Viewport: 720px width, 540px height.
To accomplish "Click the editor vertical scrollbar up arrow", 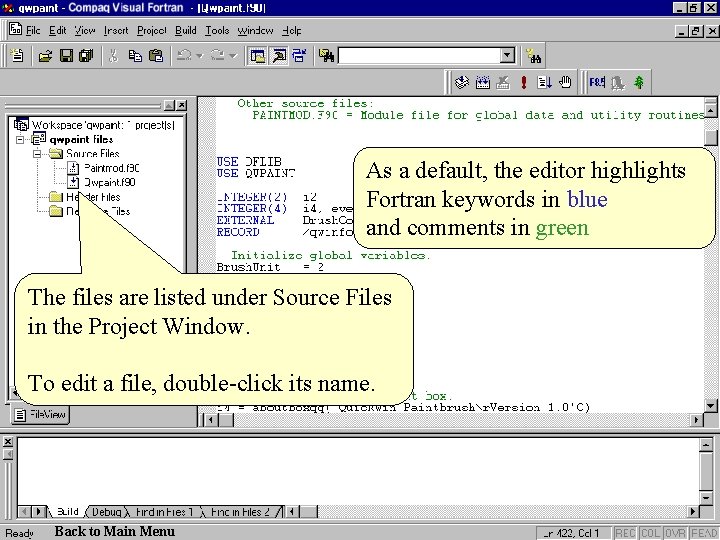I will click(710, 110).
